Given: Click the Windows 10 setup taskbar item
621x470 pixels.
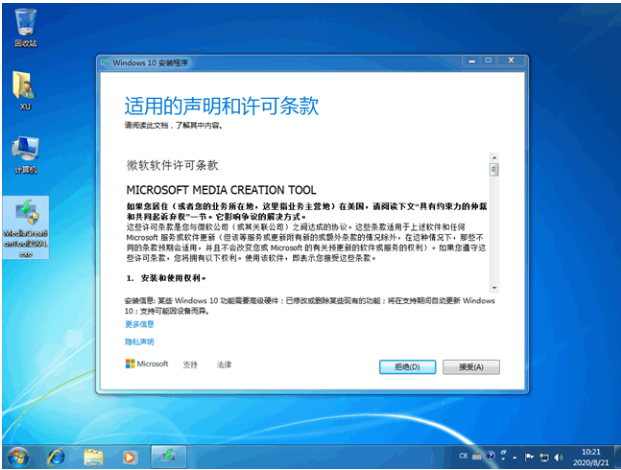Looking at the screenshot, I should (x=167, y=456).
